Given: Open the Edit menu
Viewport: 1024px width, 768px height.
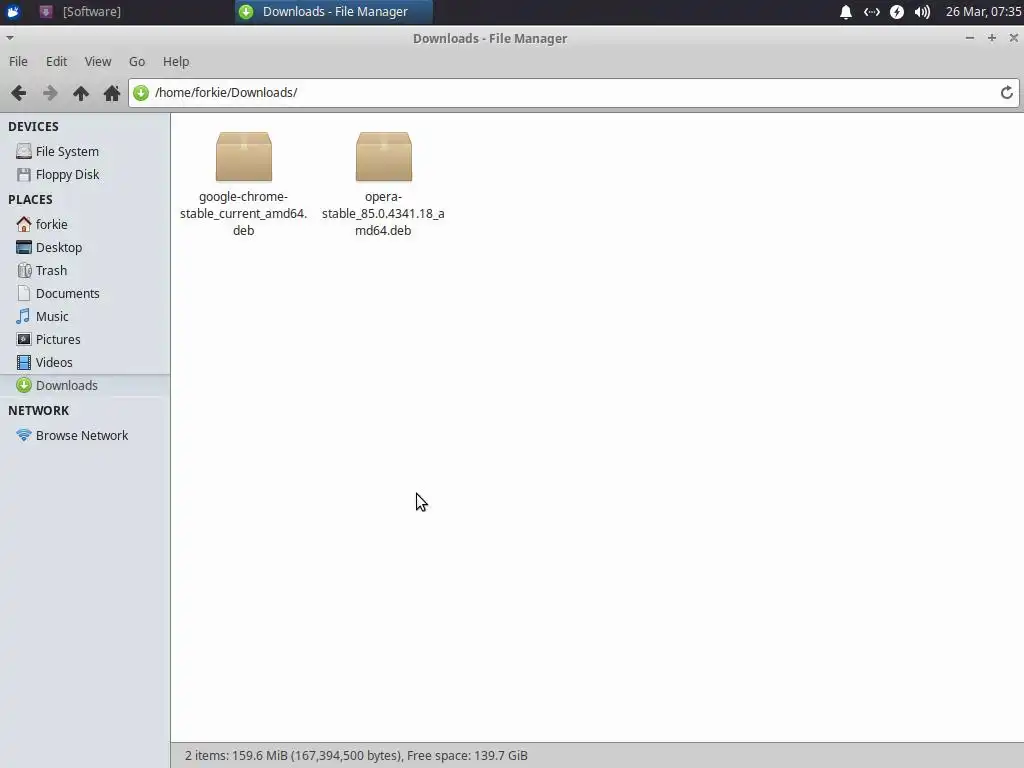Looking at the screenshot, I should pos(56,61).
